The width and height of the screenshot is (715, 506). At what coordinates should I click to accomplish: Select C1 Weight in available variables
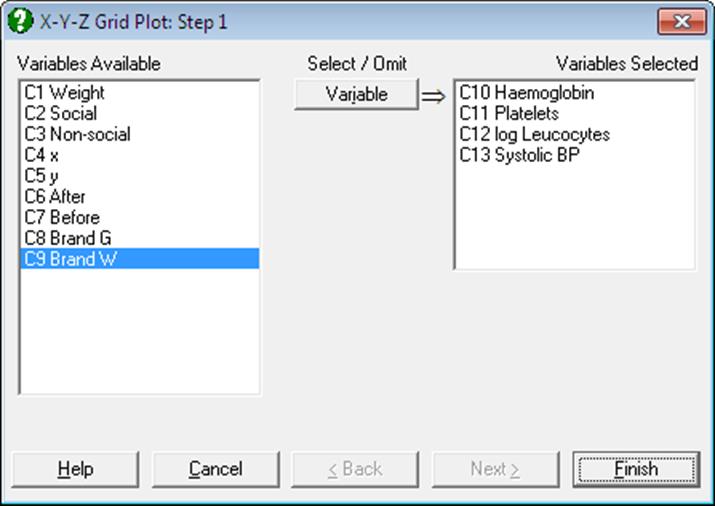tap(140, 93)
